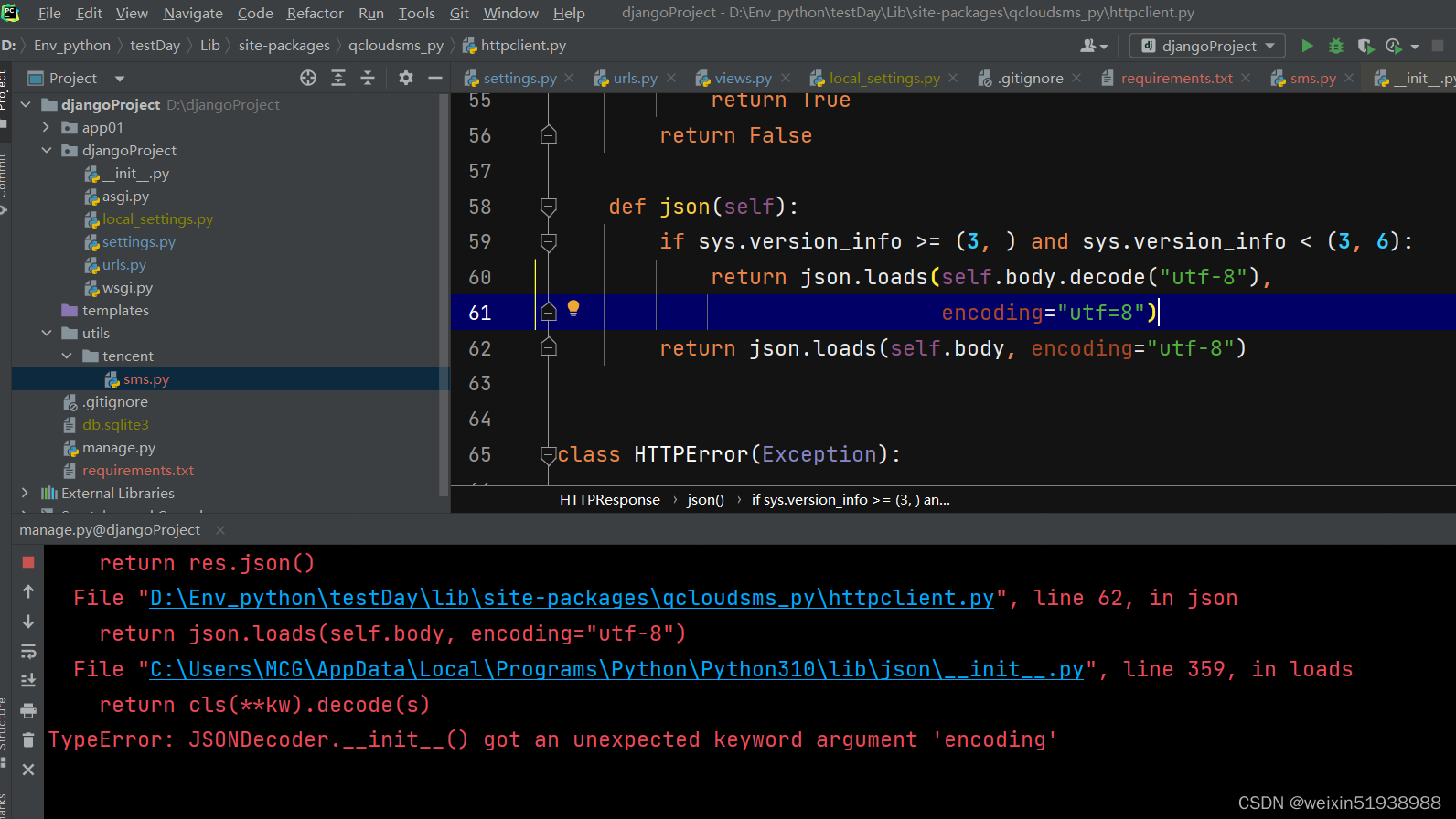Open the File menu
Screen dimensions: 1456x819
pos(49,13)
